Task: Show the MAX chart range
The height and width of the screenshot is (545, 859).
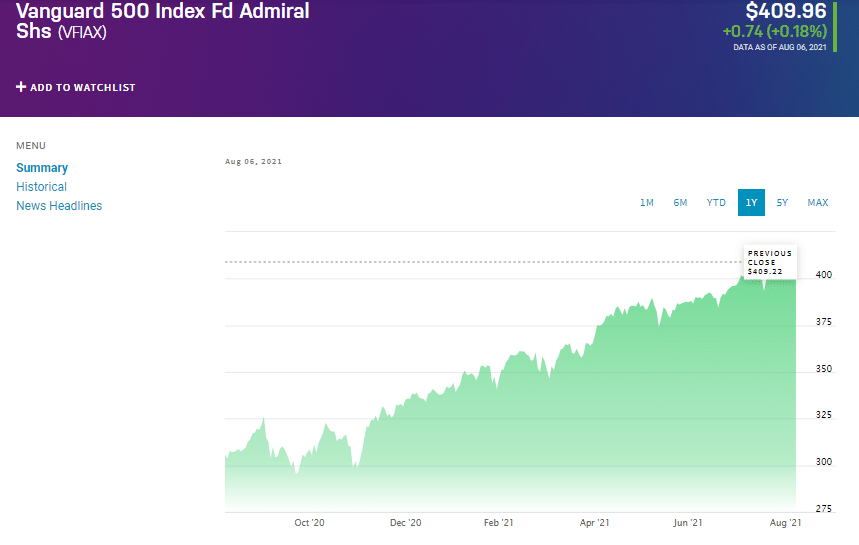Action: coord(818,203)
